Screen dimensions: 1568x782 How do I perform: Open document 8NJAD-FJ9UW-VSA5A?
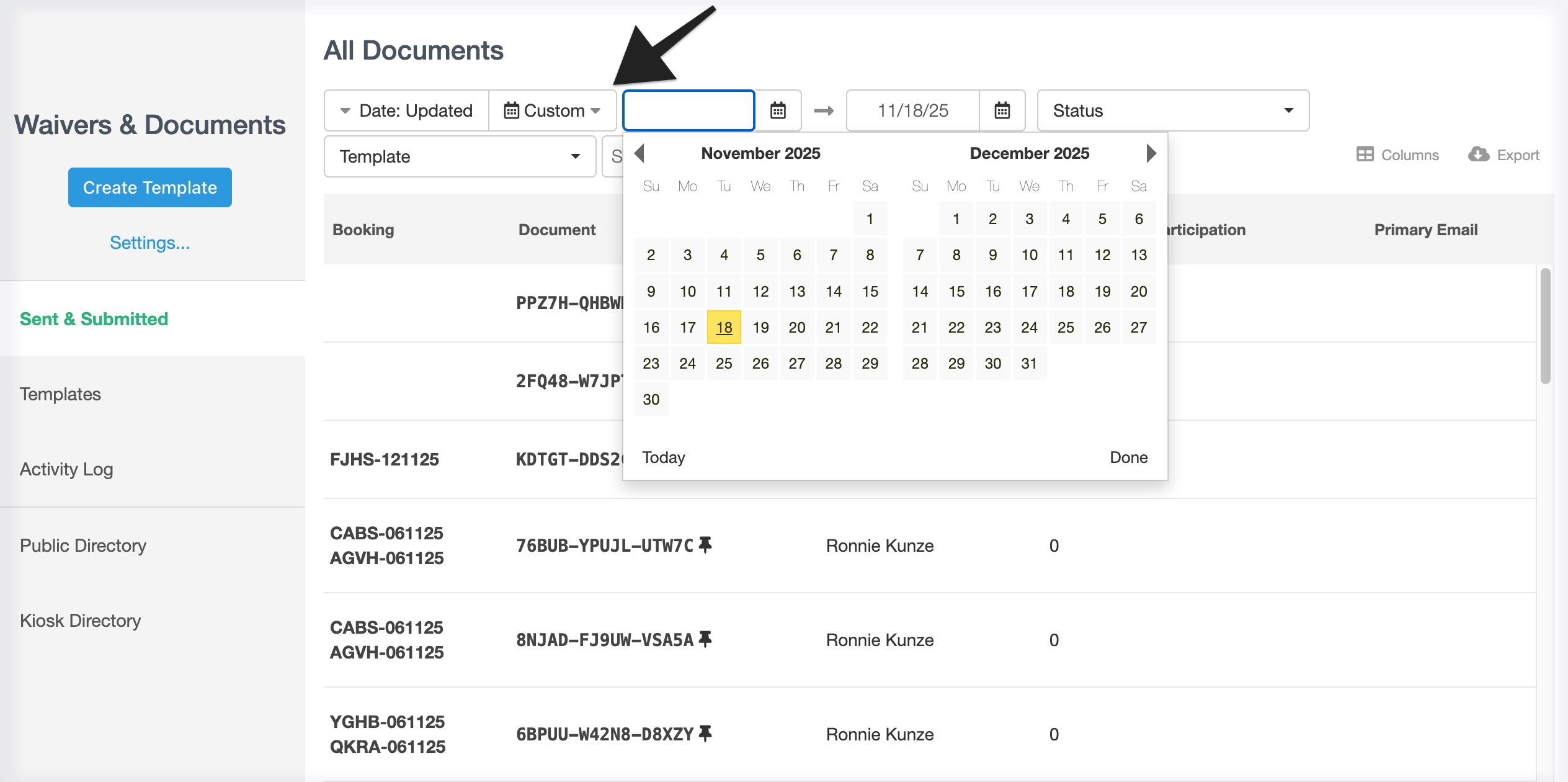click(x=605, y=640)
